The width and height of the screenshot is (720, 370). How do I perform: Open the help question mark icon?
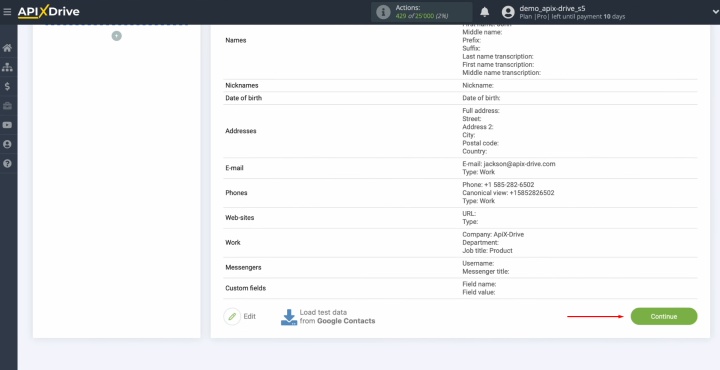[7, 163]
